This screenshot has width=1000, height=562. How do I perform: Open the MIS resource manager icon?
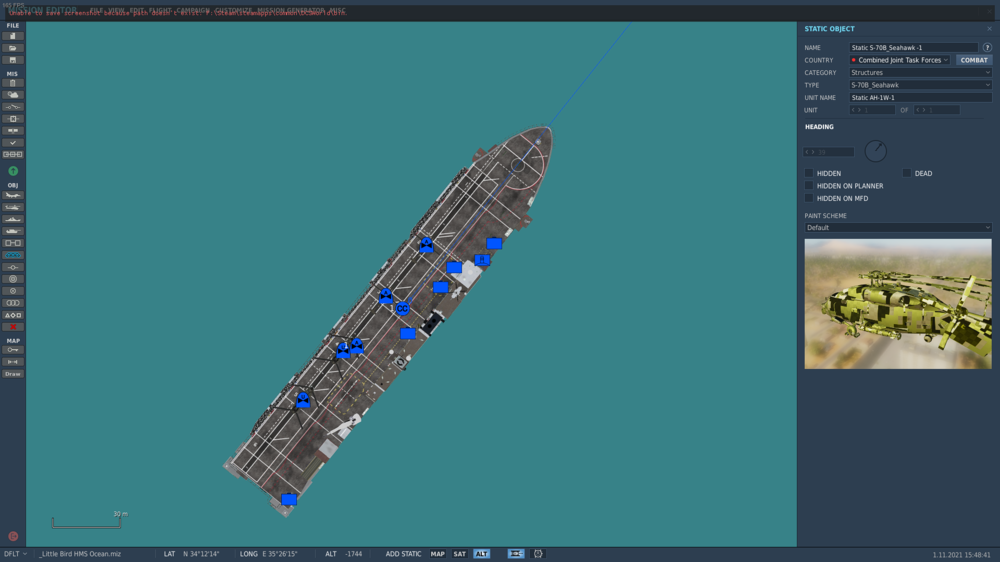(x=13, y=154)
